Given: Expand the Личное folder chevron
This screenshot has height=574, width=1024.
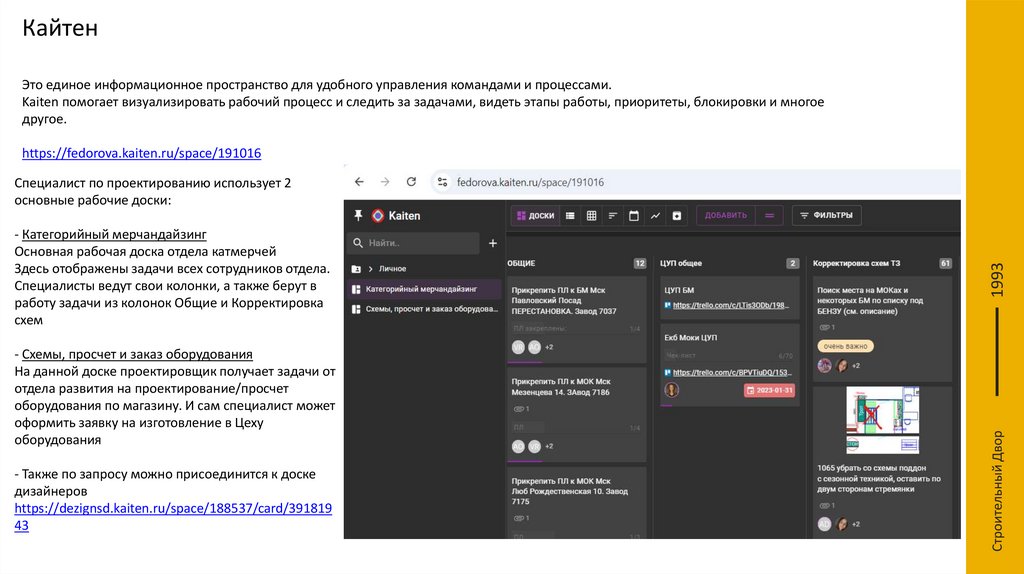Looking at the screenshot, I should (370, 269).
